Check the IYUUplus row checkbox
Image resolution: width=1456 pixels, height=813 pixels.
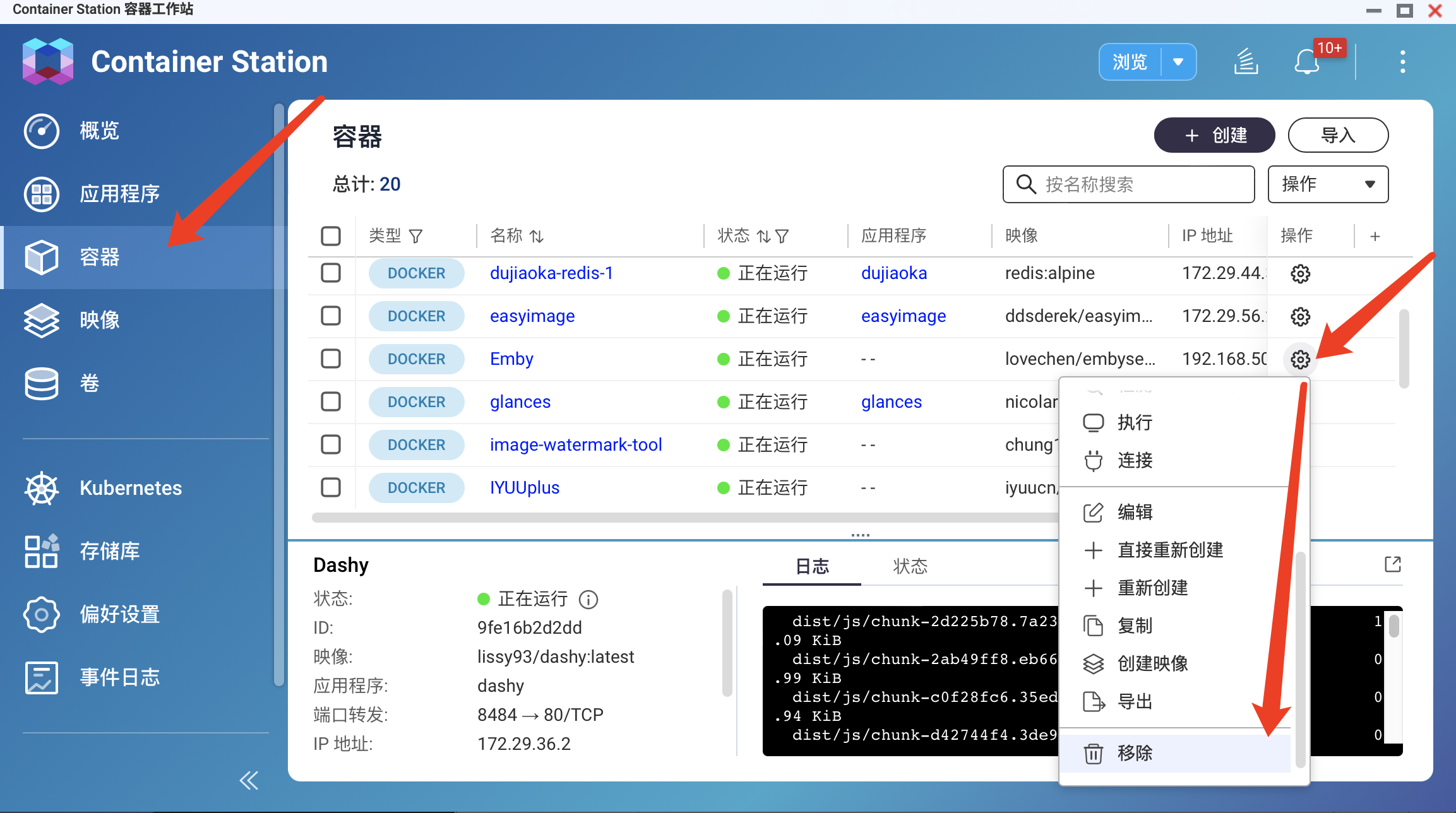331,487
